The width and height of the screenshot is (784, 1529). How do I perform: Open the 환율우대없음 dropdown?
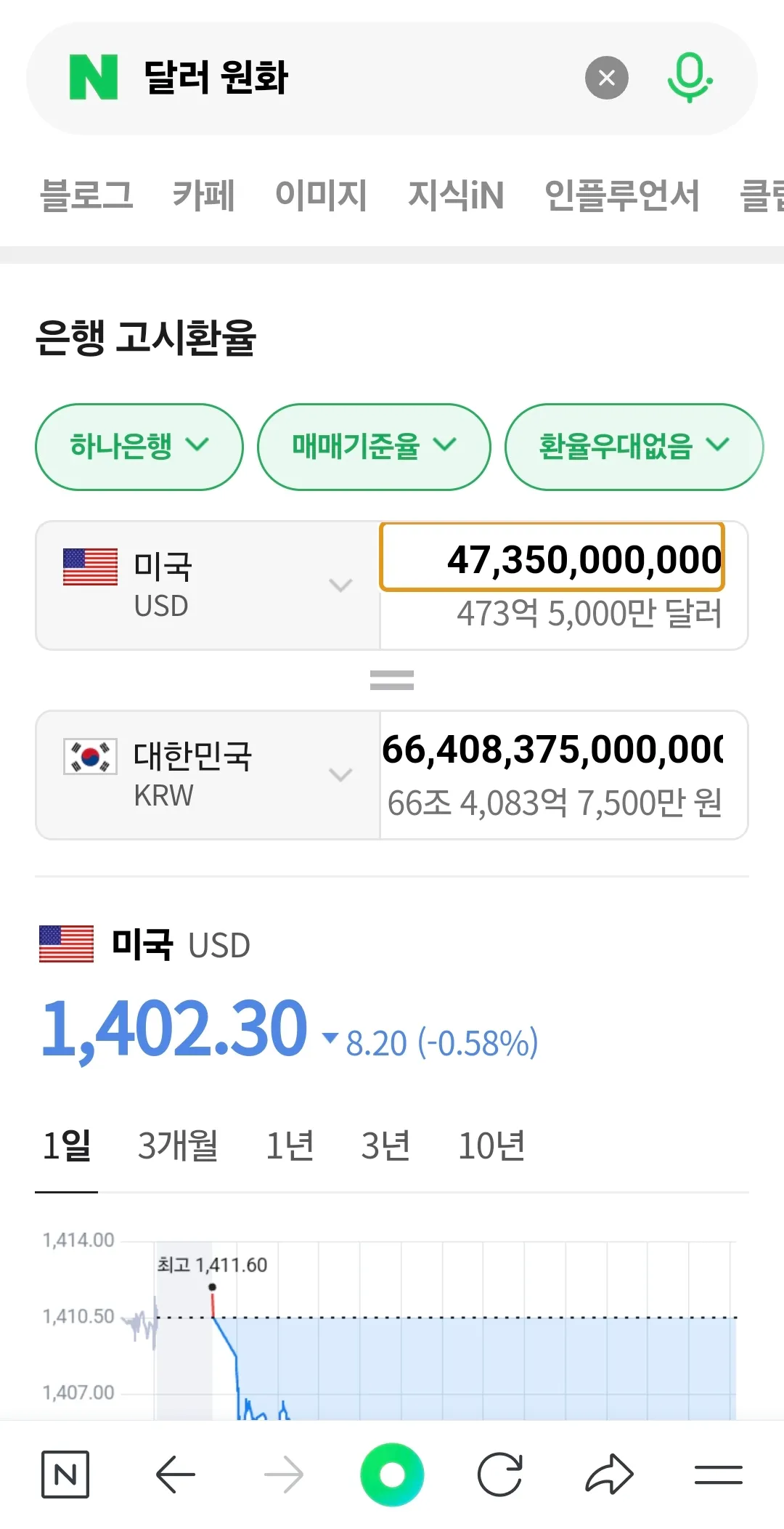(633, 446)
